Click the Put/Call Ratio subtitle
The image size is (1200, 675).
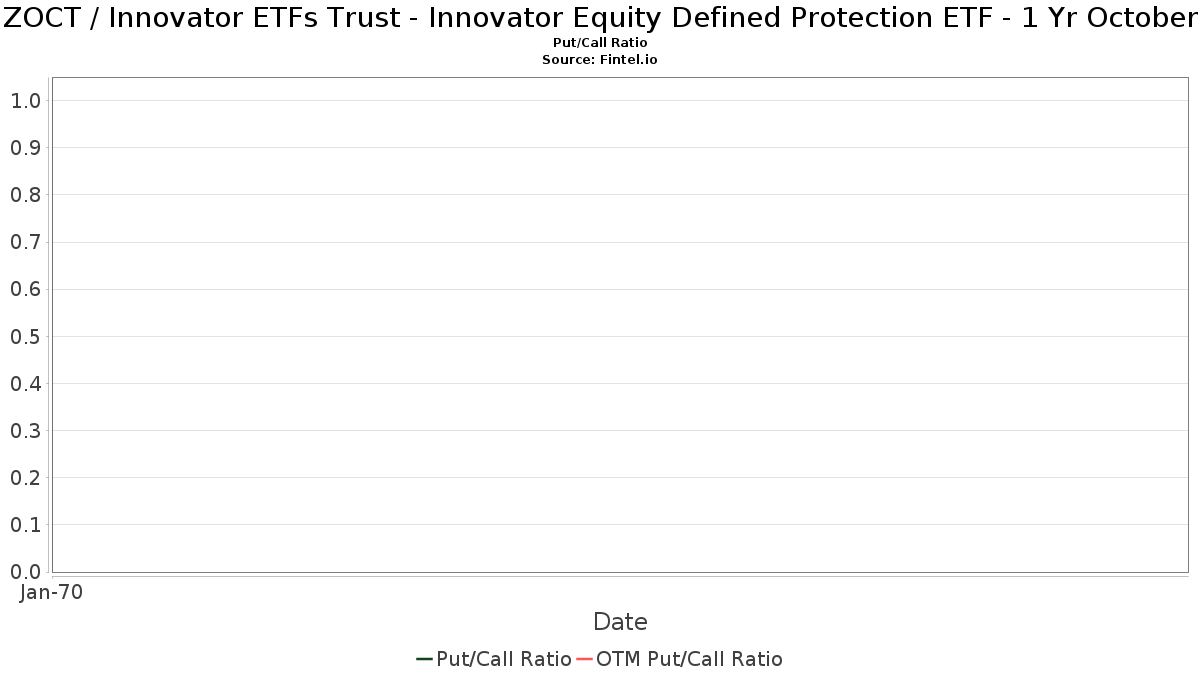tap(600, 43)
